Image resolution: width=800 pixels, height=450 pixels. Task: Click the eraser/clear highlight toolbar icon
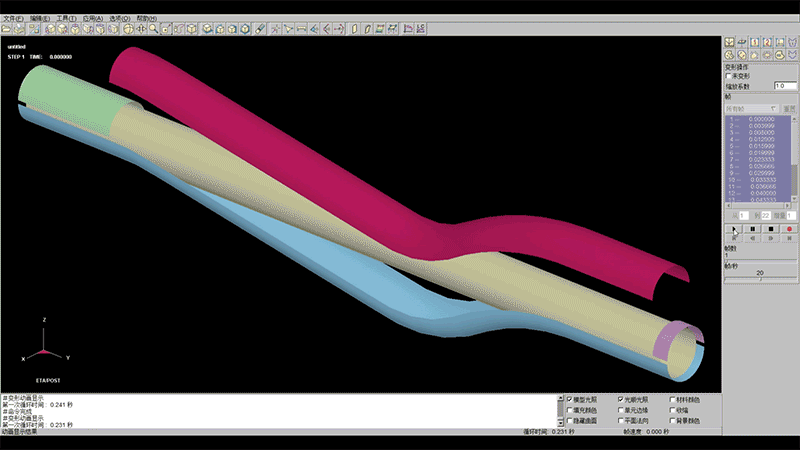pyautogui.click(x=258, y=29)
